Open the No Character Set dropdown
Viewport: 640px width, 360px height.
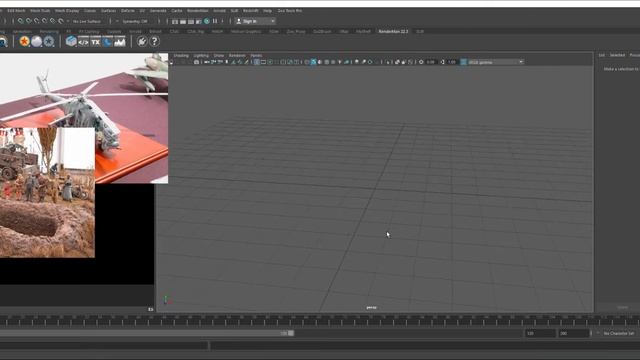coord(619,333)
